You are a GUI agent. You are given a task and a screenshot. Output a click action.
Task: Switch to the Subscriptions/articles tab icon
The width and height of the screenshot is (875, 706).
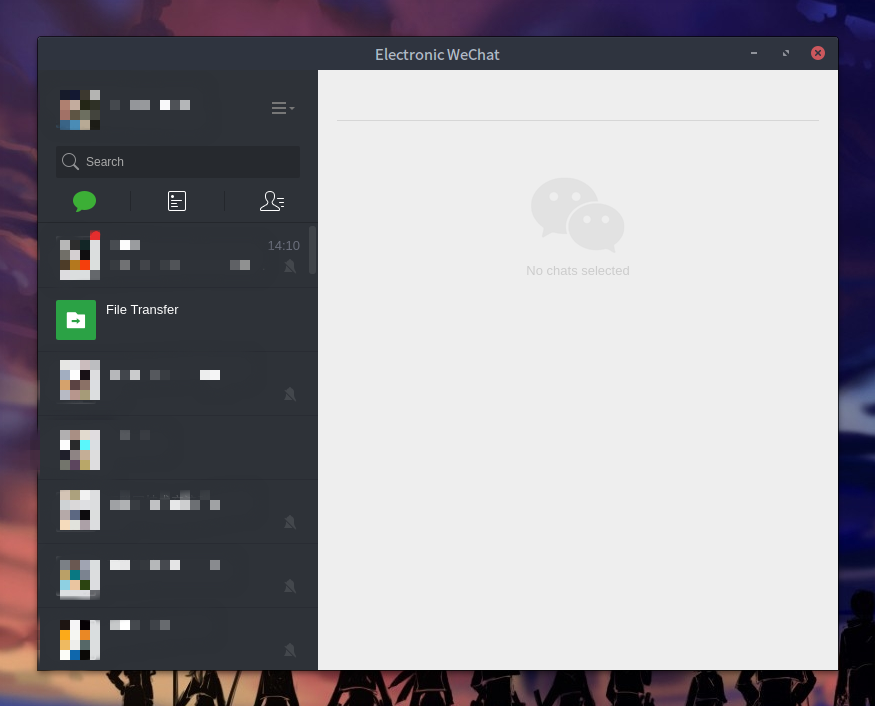[177, 201]
